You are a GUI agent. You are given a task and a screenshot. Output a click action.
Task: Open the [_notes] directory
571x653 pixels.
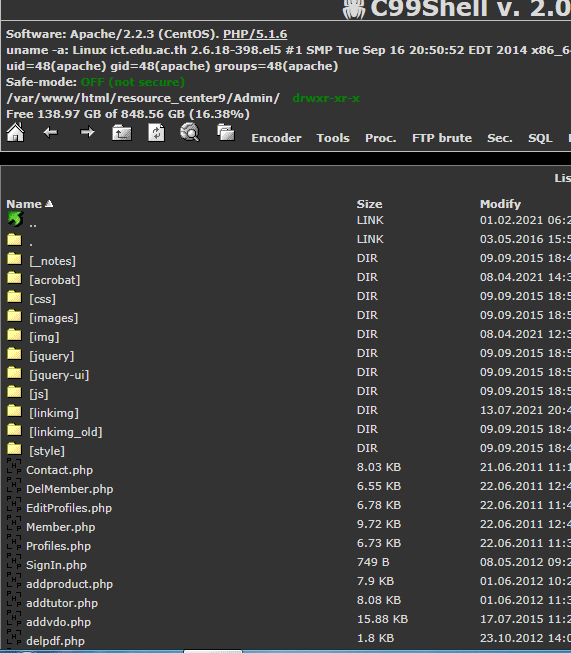[52, 261]
